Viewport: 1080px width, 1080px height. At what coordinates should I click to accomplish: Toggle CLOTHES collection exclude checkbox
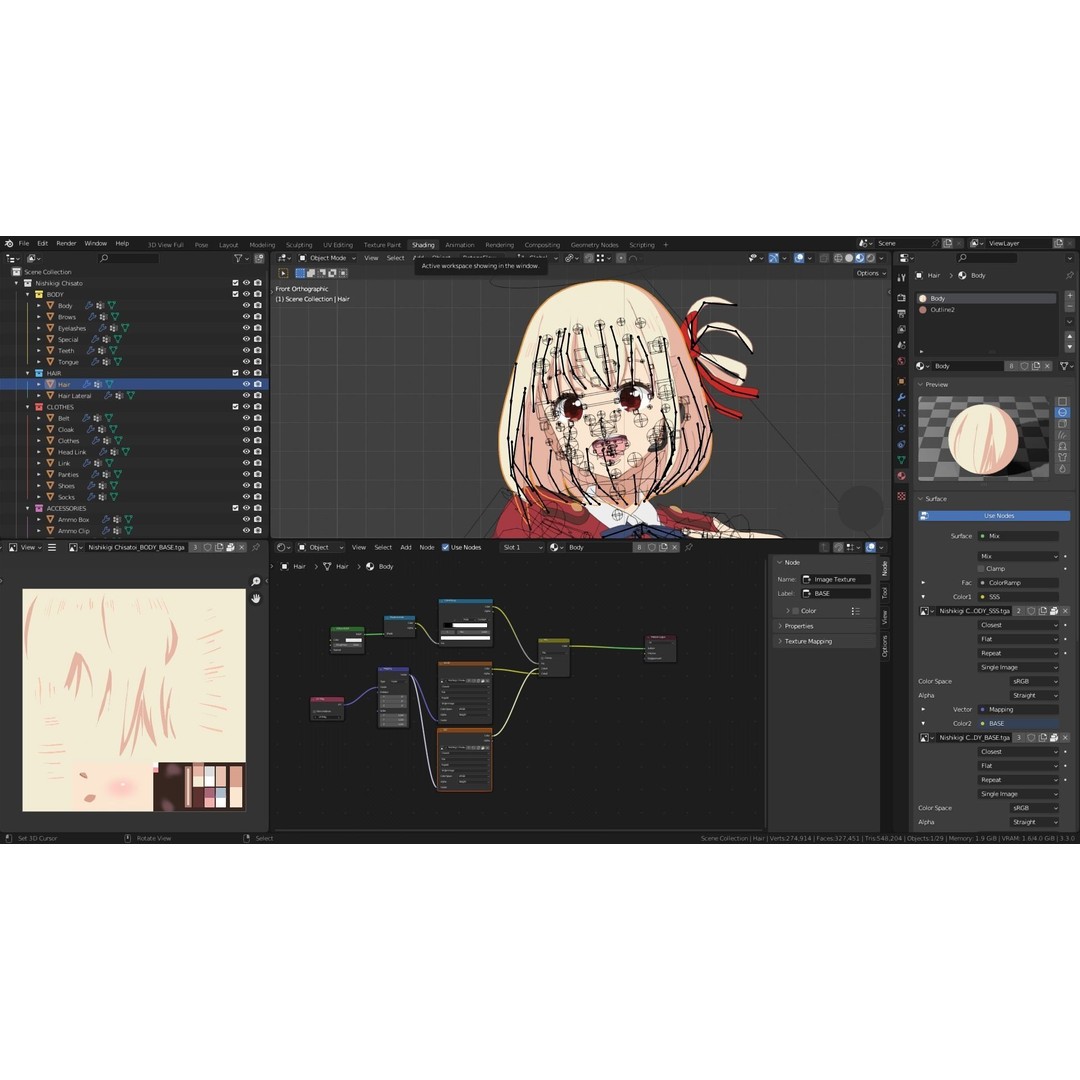coord(236,407)
